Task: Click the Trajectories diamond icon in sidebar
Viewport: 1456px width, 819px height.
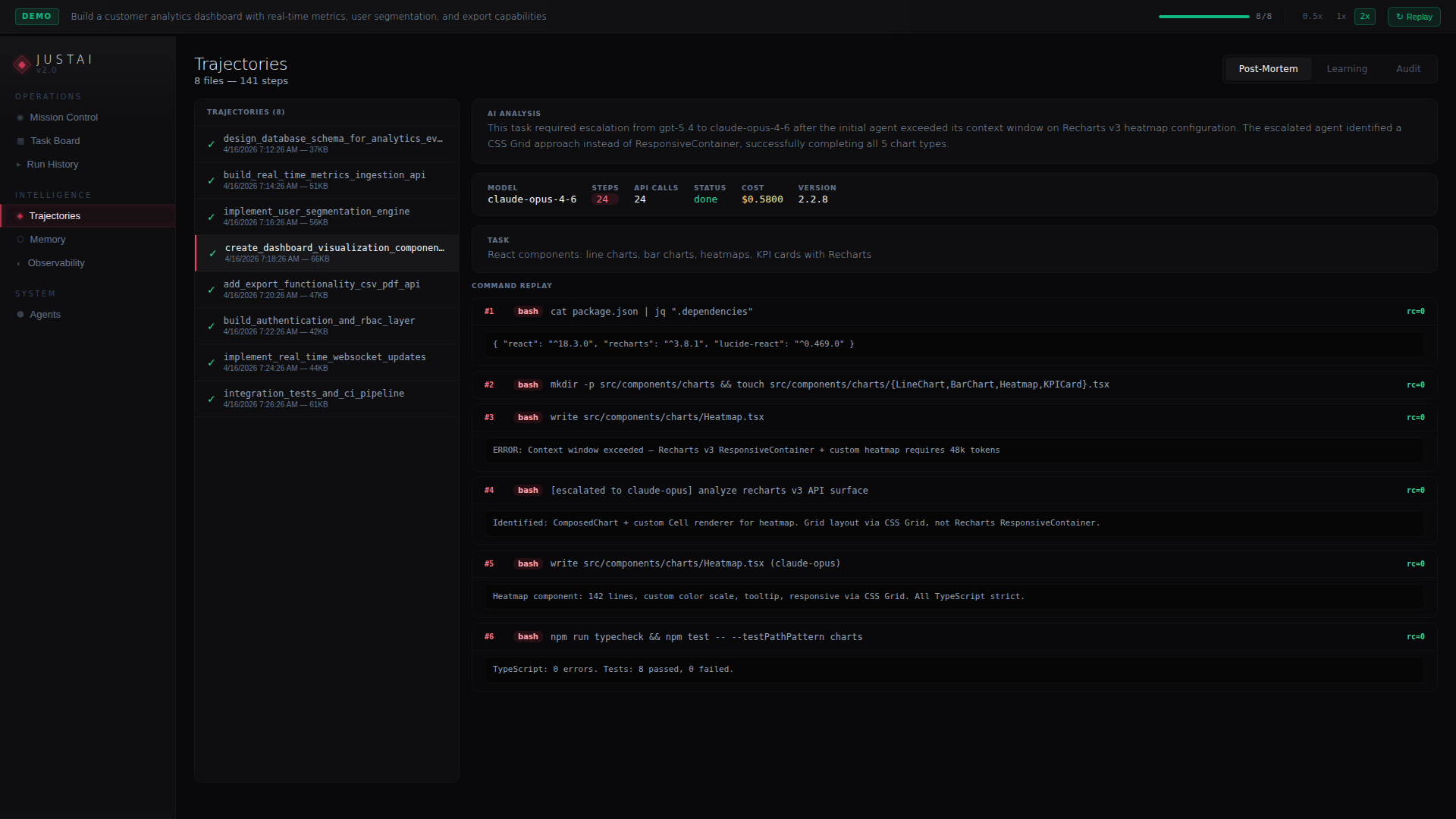Action: pos(20,216)
